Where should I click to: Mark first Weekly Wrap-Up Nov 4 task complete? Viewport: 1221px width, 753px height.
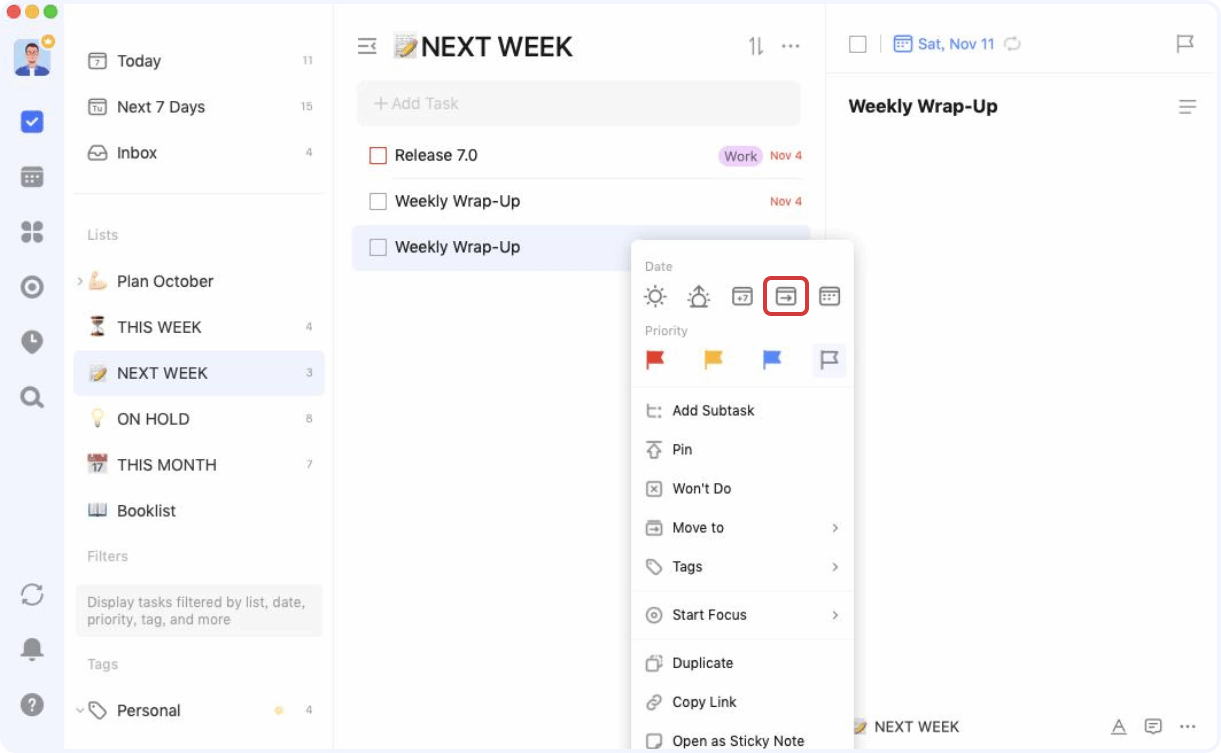pyautogui.click(x=378, y=202)
